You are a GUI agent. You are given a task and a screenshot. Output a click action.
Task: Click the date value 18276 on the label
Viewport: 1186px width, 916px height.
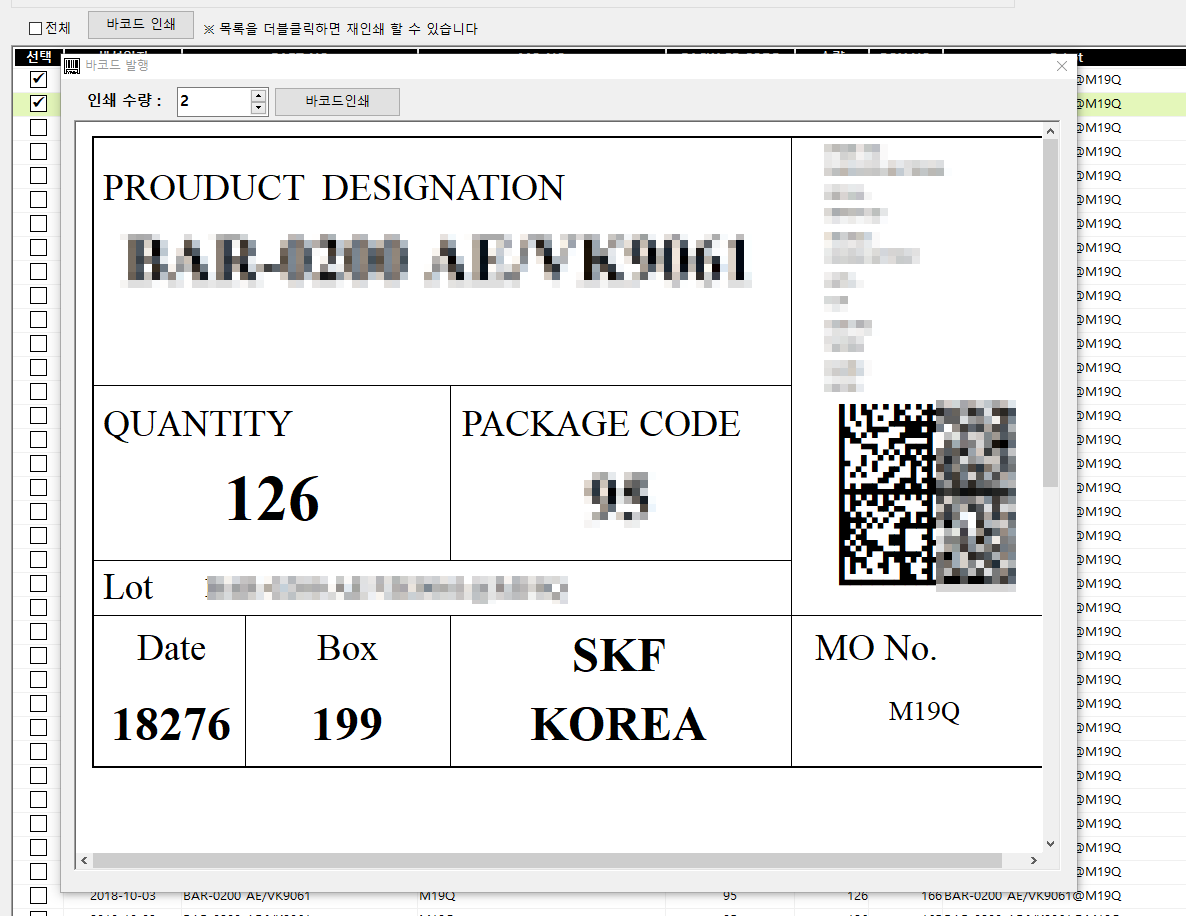tap(171, 724)
